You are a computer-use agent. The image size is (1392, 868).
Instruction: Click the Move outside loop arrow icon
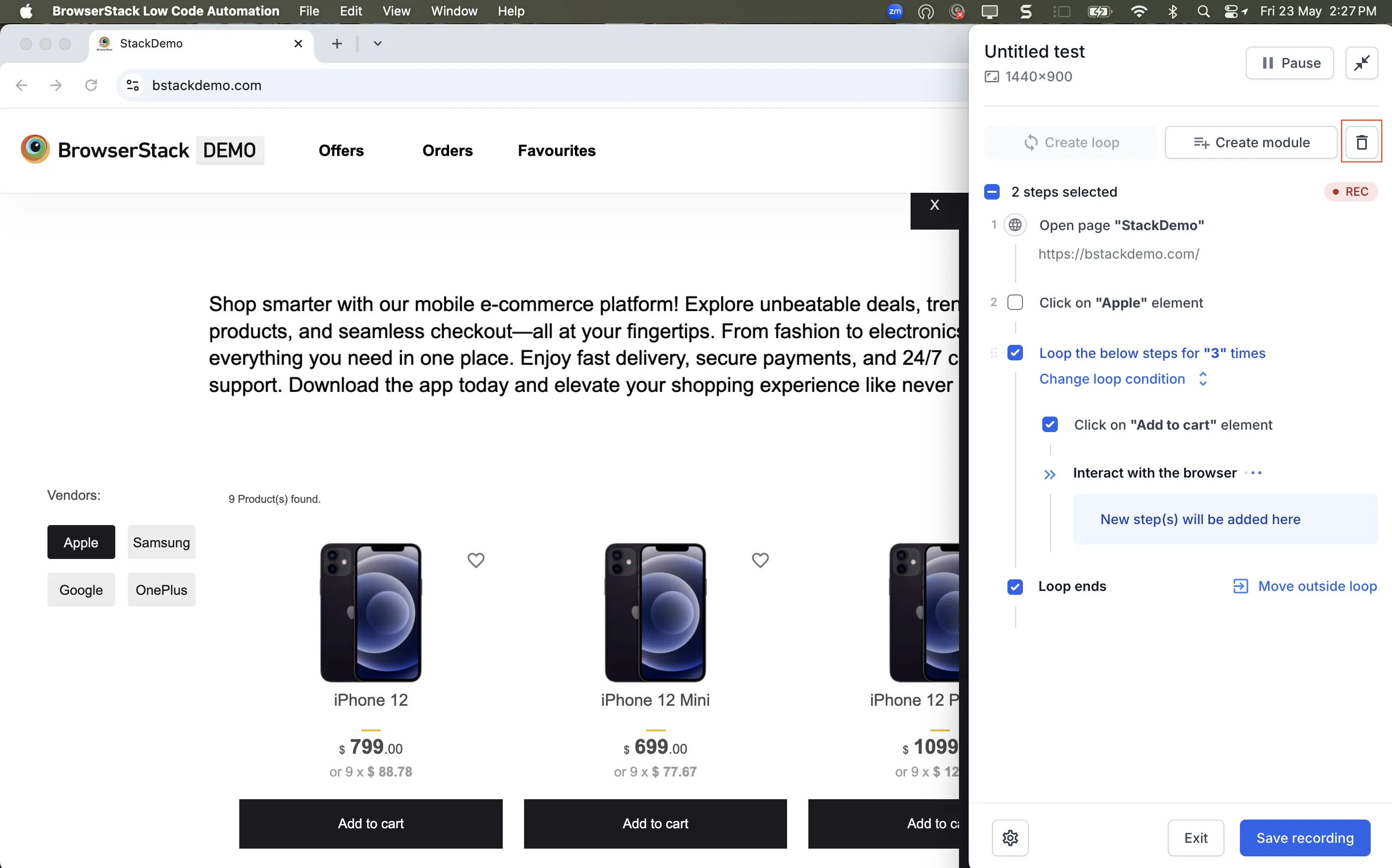coord(1240,586)
